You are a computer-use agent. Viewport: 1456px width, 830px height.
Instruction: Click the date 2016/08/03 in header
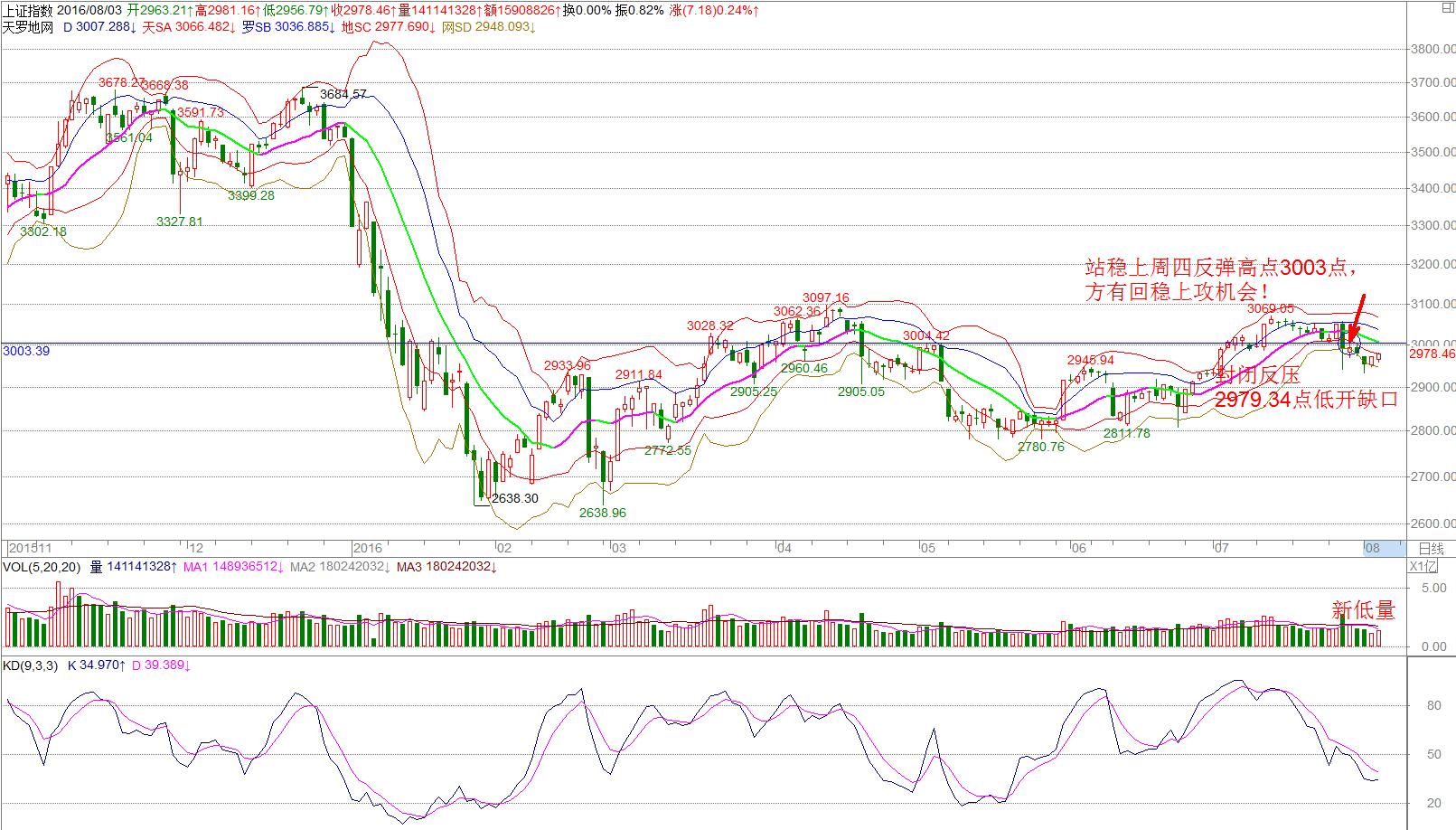89,11
